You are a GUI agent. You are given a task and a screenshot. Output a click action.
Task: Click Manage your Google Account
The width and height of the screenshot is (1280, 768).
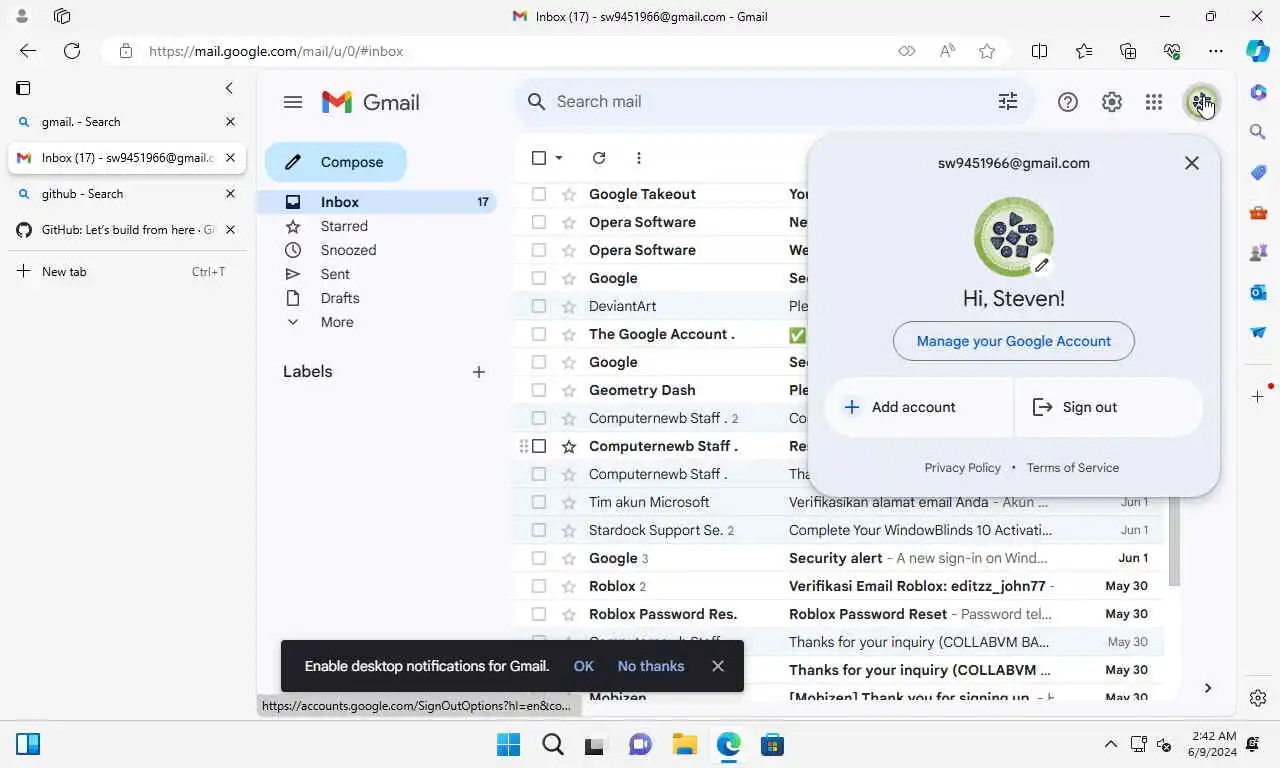click(x=1014, y=341)
